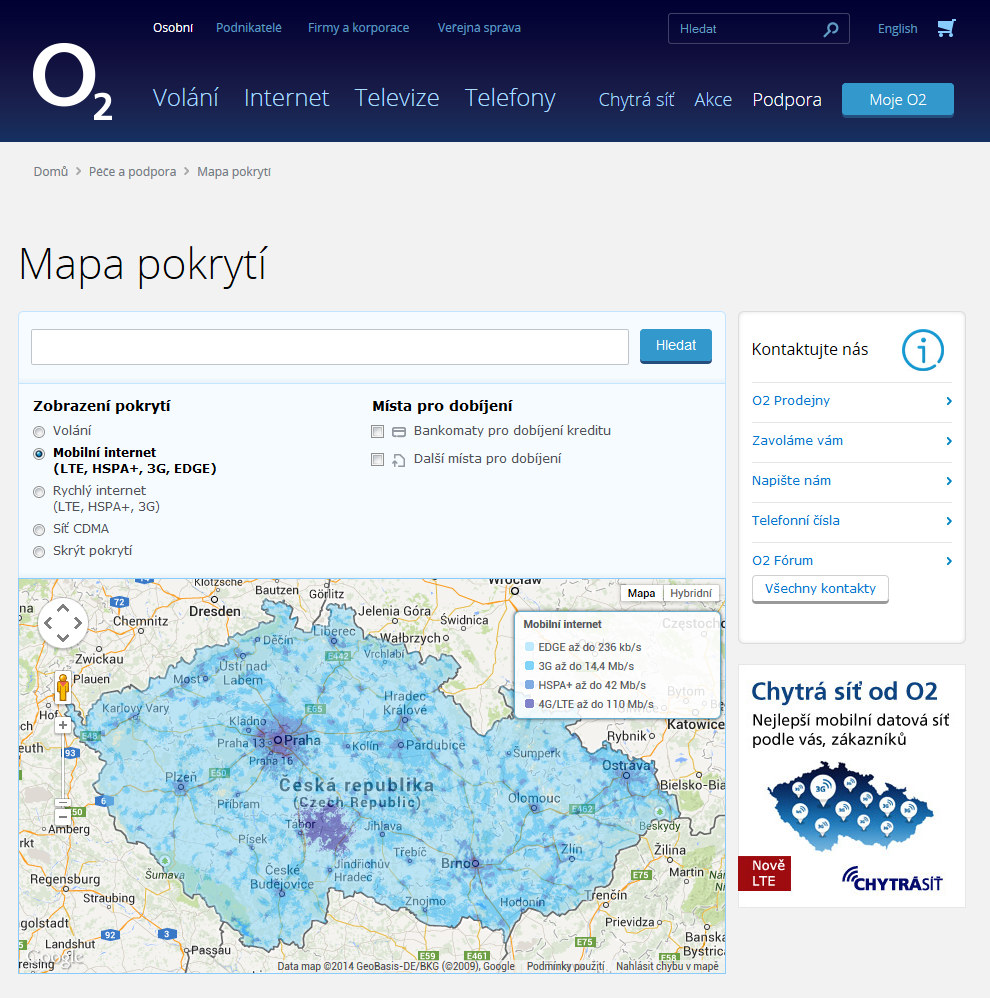Viewport: 990px width, 998px height.
Task: Click the 4G/LTE legend color swatch
Action: 529,704
